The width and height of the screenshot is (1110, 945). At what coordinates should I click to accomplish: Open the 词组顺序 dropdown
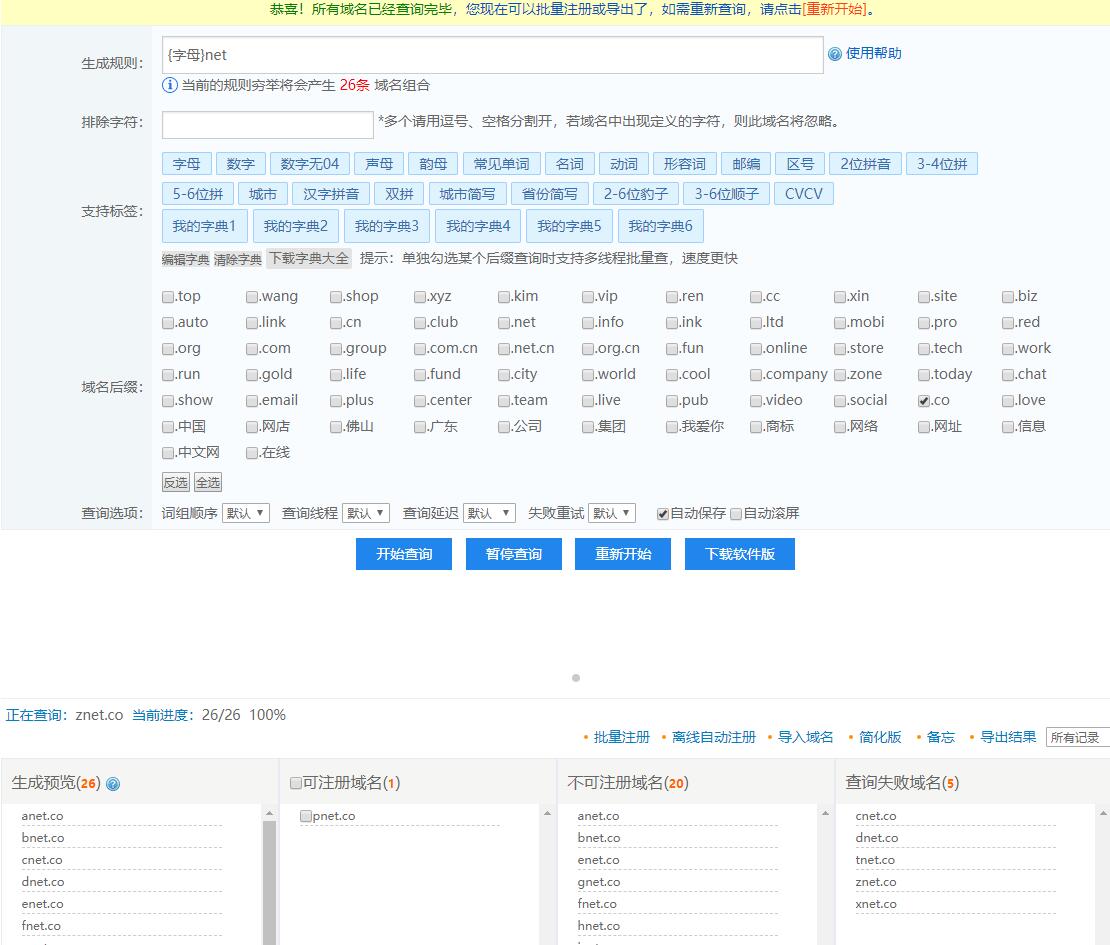(246, 513)
